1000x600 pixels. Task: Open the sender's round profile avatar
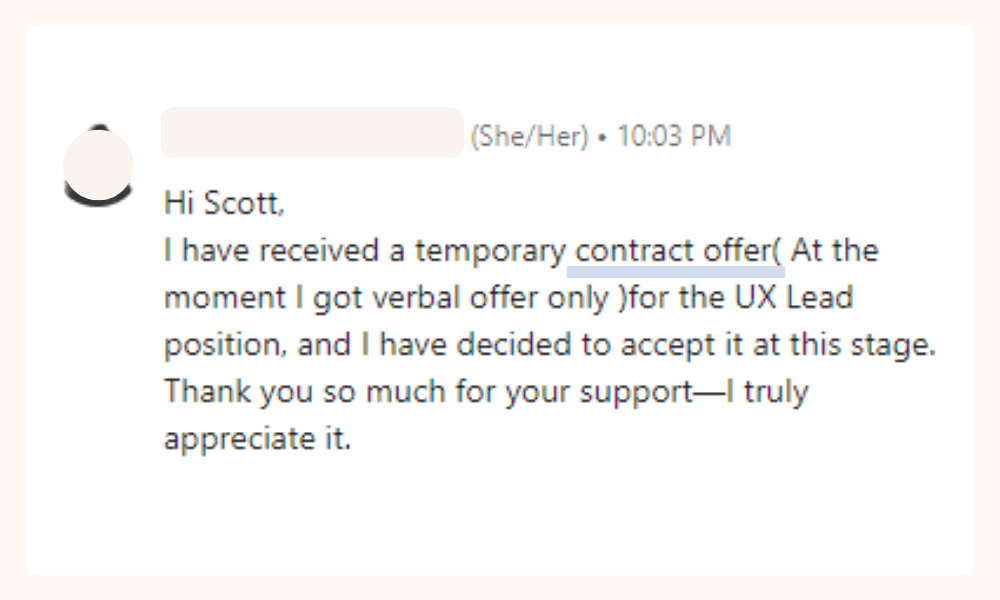pyautogui.click(x=98, y=166)
